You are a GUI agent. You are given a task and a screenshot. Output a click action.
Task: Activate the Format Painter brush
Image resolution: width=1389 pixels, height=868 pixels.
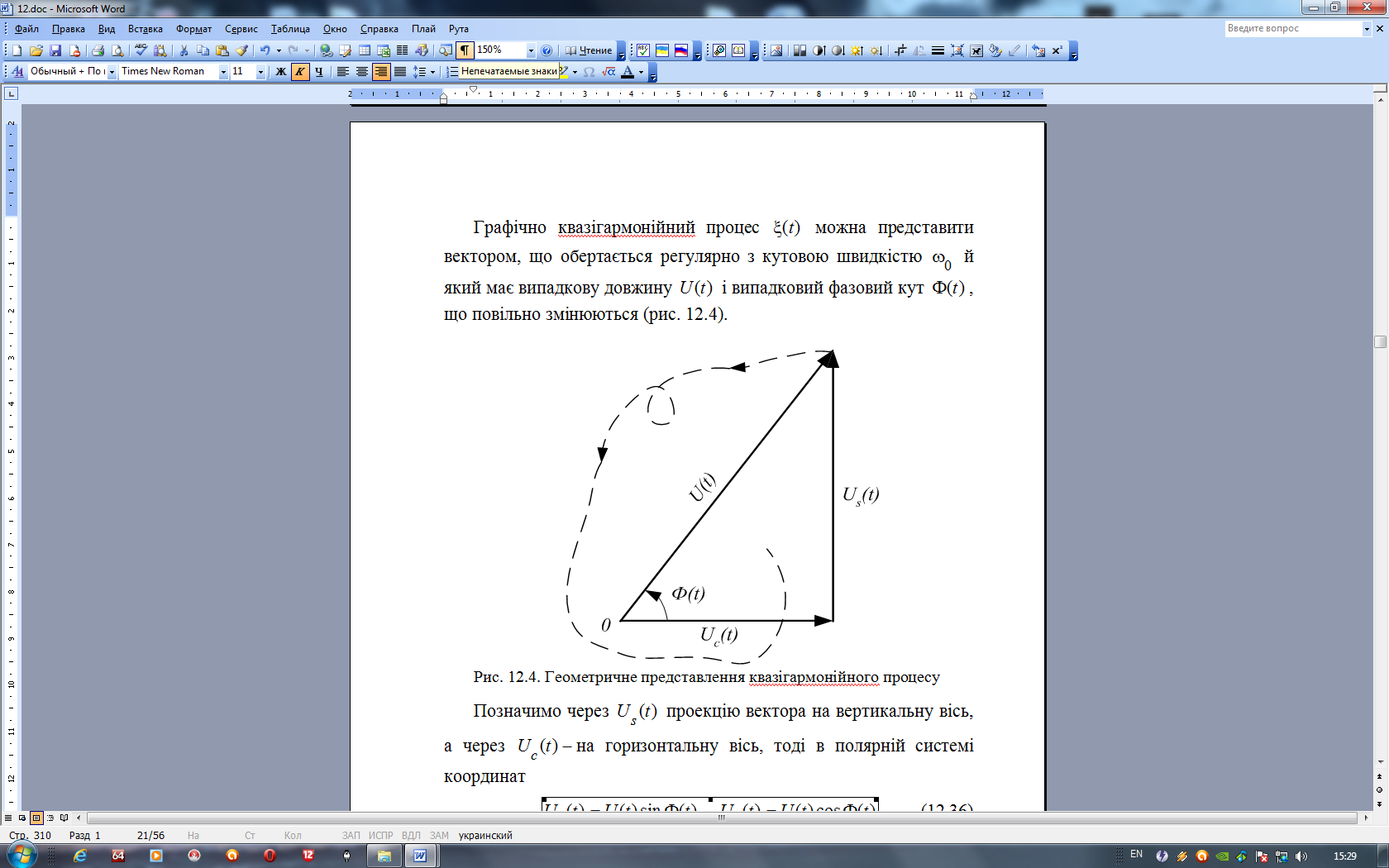click(x=241, y=50)
